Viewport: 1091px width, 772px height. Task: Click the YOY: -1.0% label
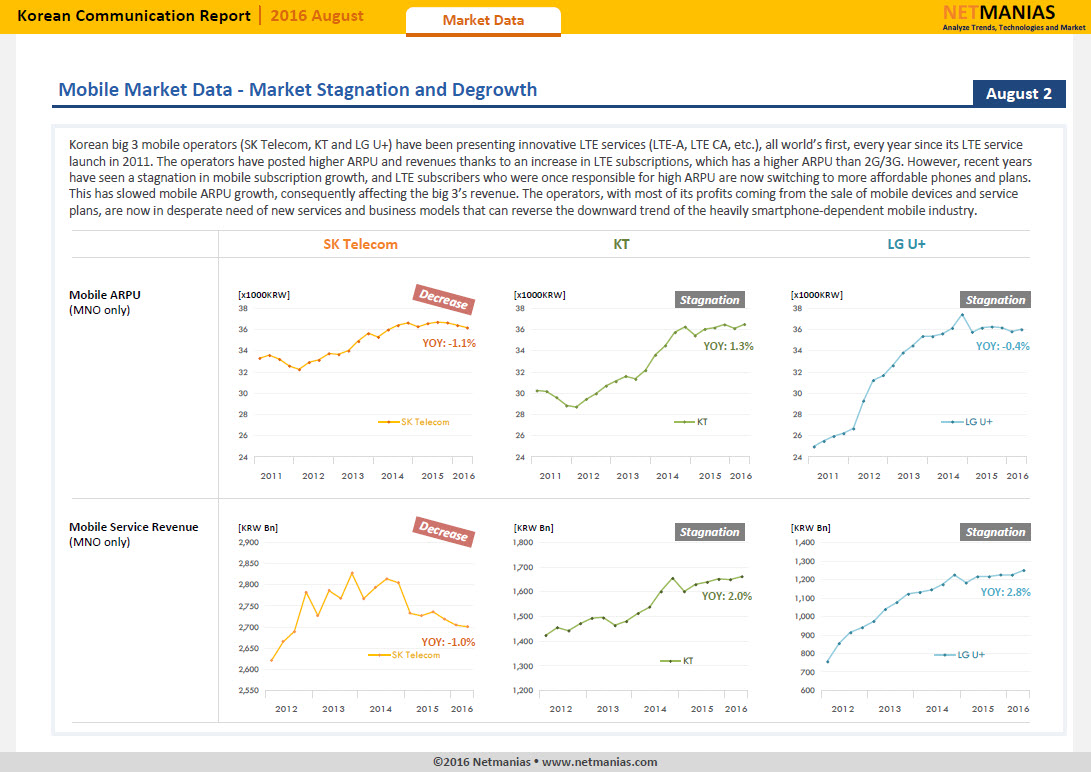coord(448,642)
